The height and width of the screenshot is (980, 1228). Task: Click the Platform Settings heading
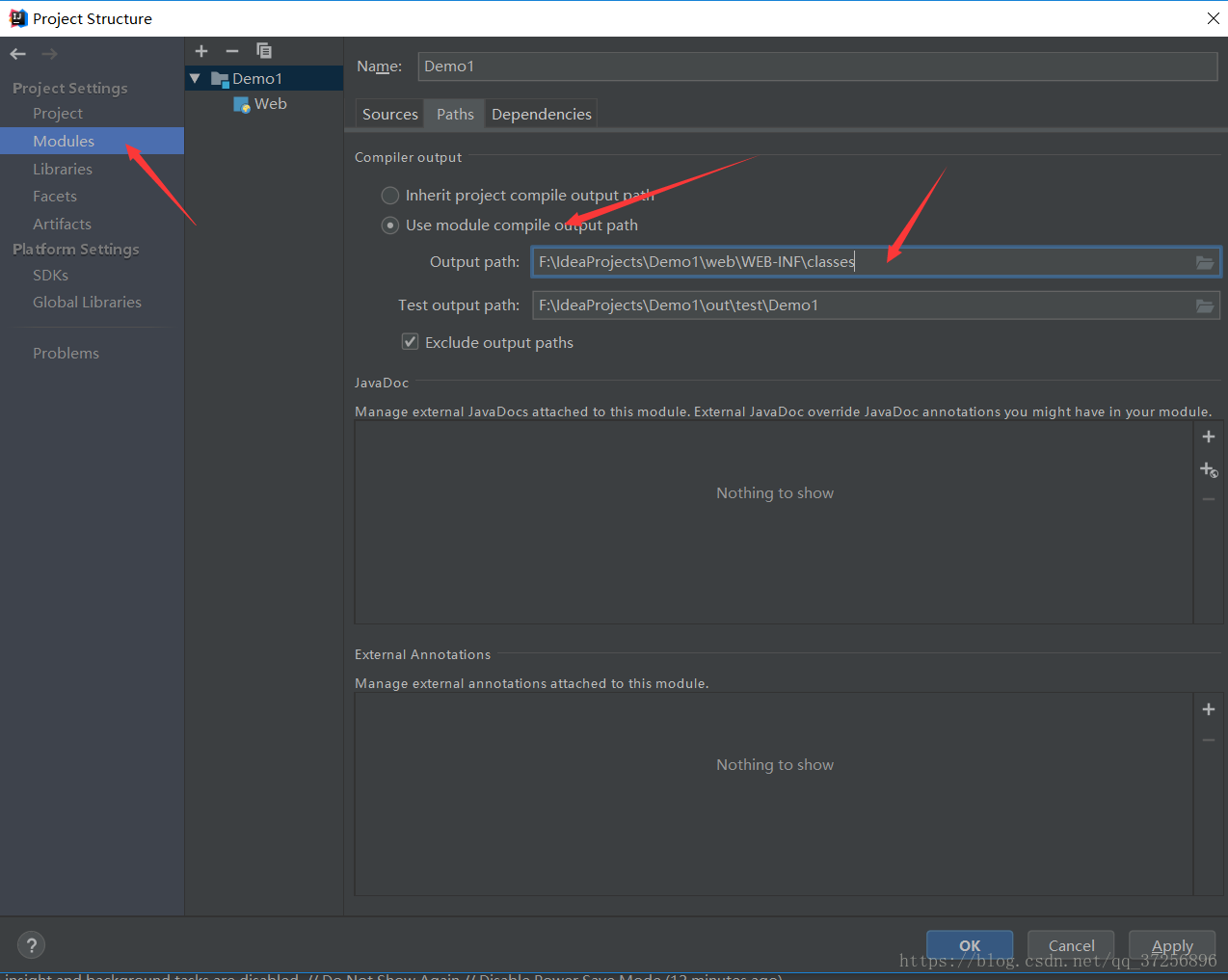click(76, 250)
